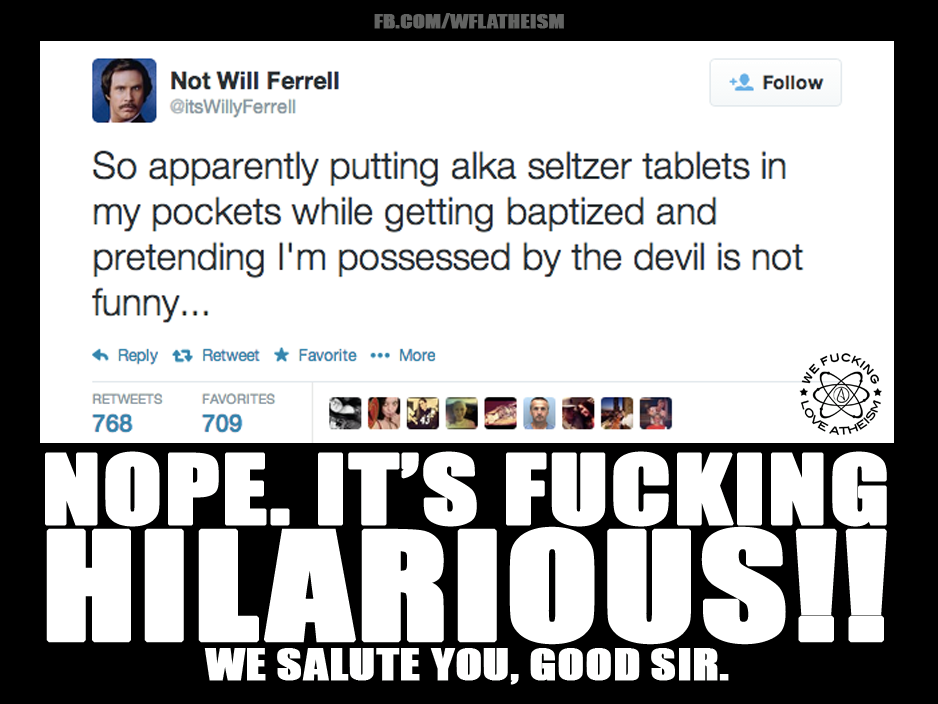The image size is (938, 704).
Task: Click the Follow button
Action: coord(775,83)
